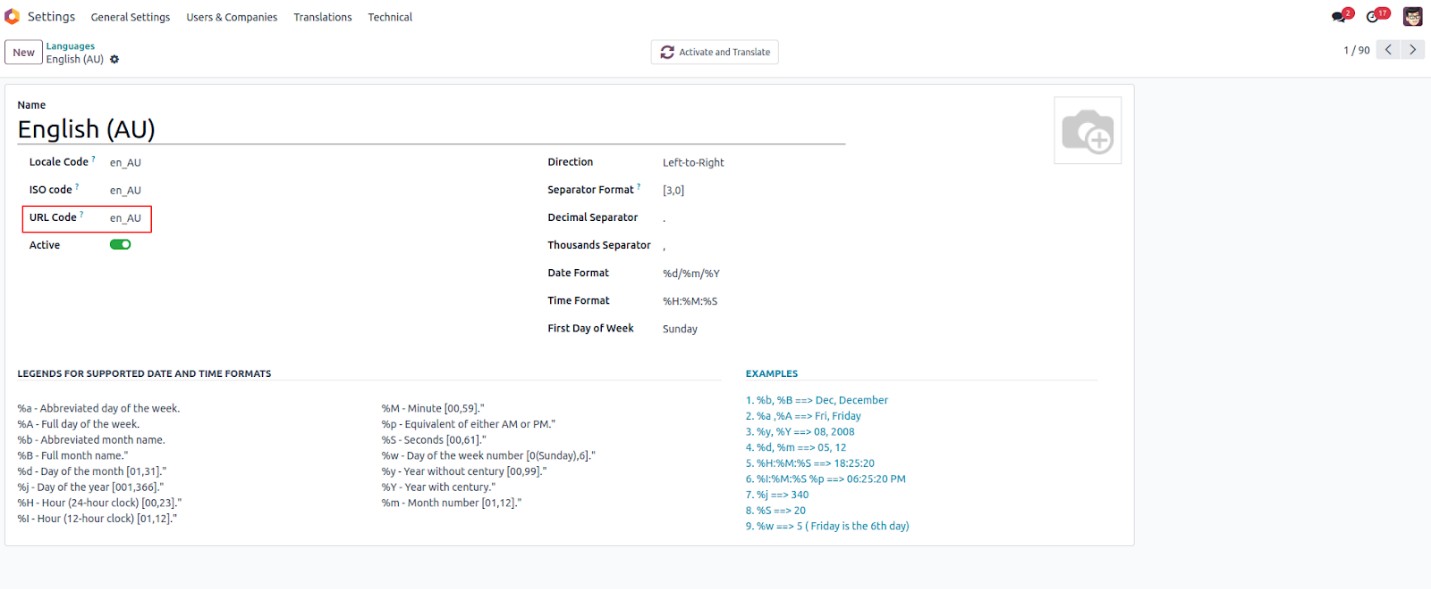Upload image via camera placeholder icon
1431x589 pixels.
click(1087, 131)
